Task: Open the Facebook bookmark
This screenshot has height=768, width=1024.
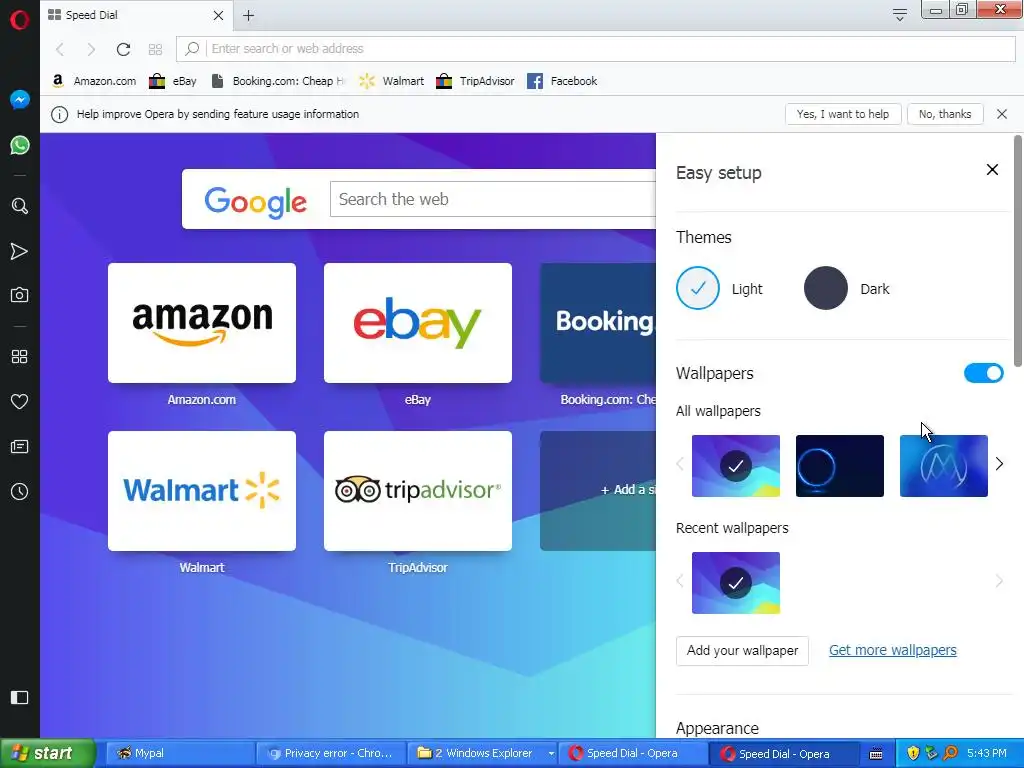Action: tap(562, 81)
